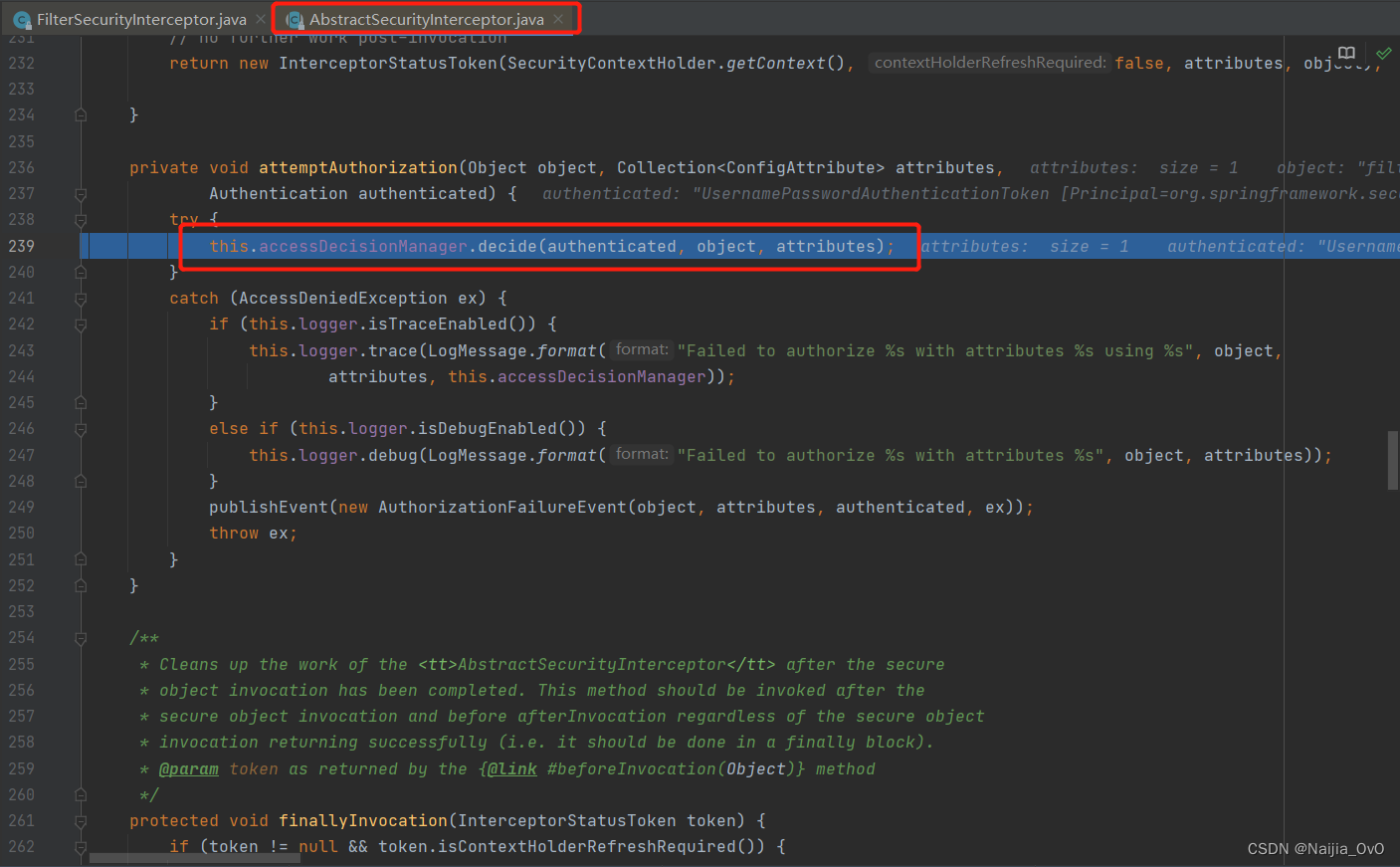The image size is (1400, 867).
Task: Click authenticated debugger value hint on line 237
Action: tap(970, 193)
